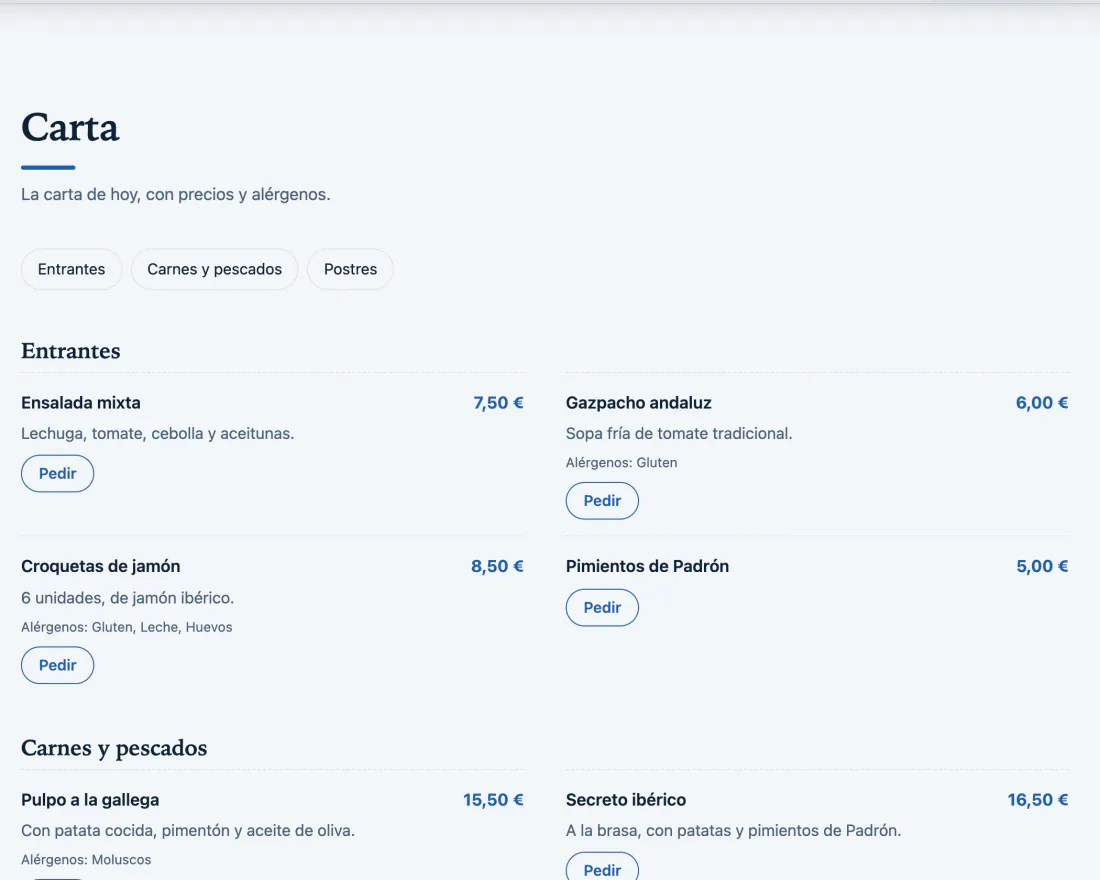Click 'Alérgenos: Gluten, Leche, Huevos' text

(x=126, y=627)
